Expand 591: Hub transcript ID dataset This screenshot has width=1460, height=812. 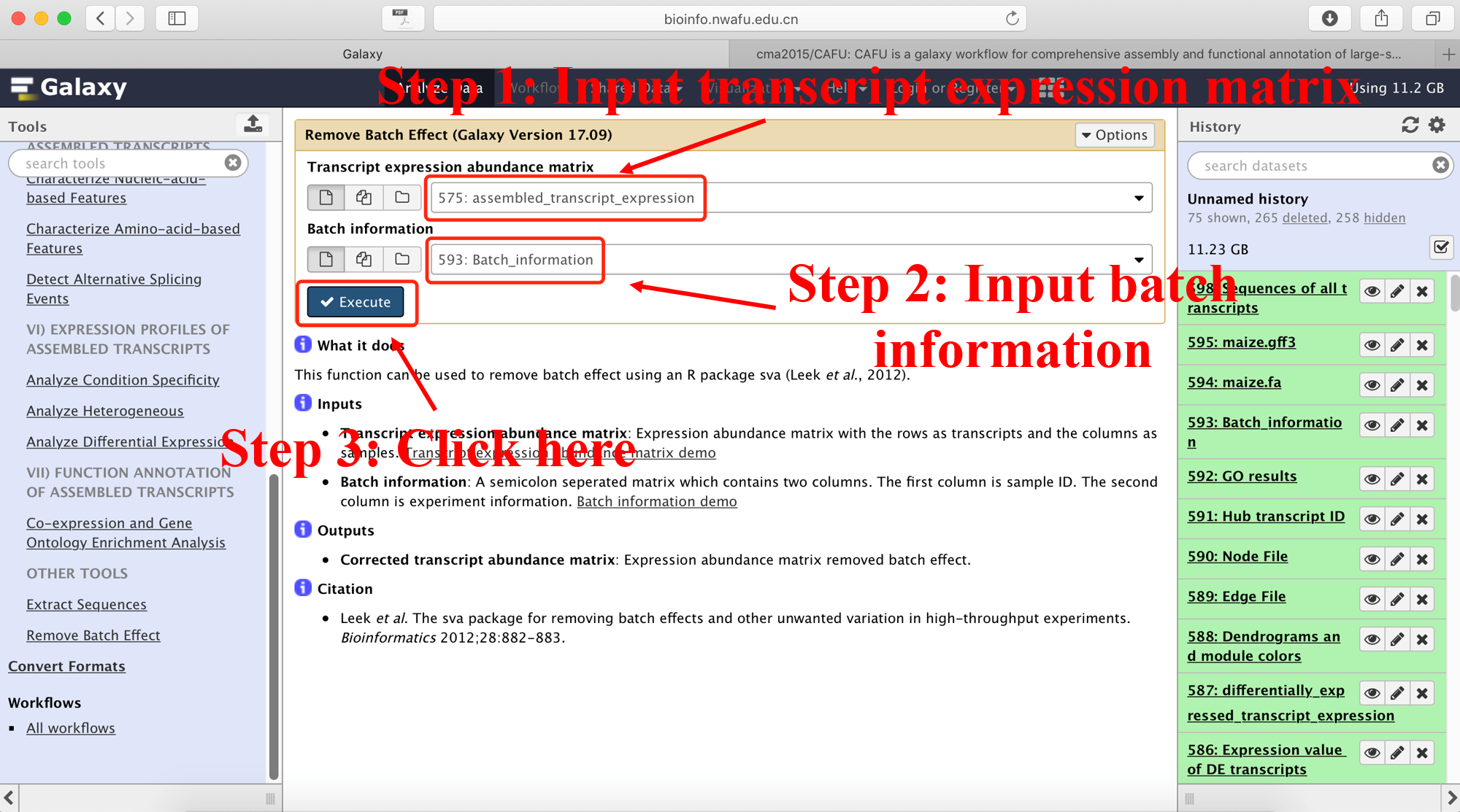pos(1266,517)
